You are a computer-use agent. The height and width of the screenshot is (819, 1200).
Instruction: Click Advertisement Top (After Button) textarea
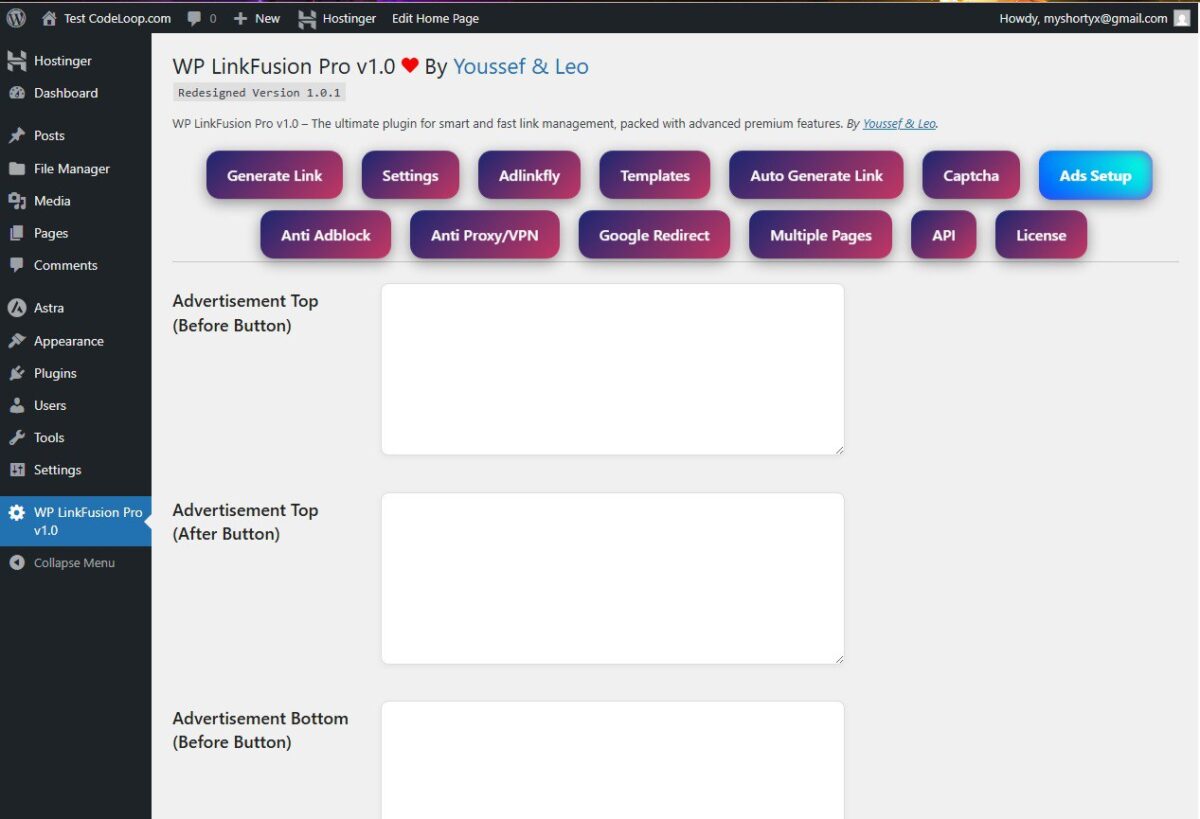[x=612, y=578]
